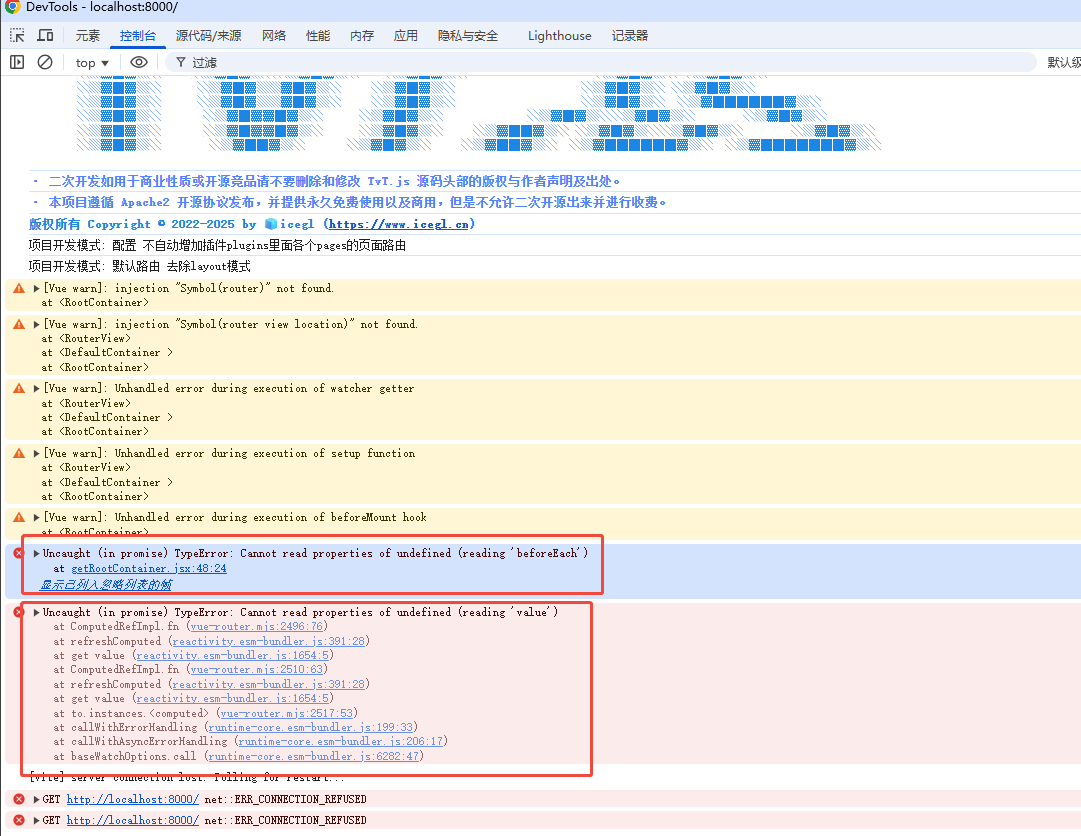Activate the inspect element picker icon
Image resolution: width=1081 pixels, height=836 pixels.
18,36
